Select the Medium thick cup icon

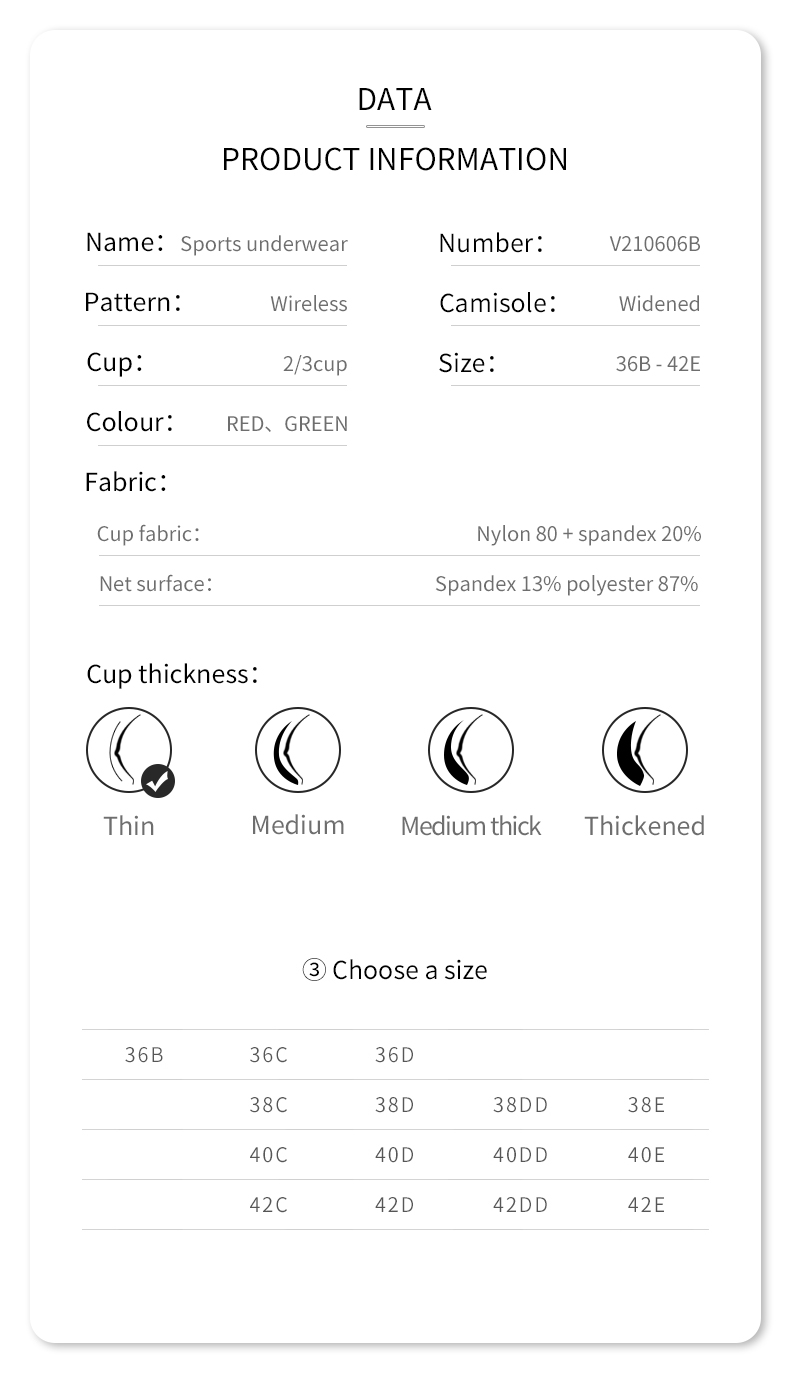point(470,749)
